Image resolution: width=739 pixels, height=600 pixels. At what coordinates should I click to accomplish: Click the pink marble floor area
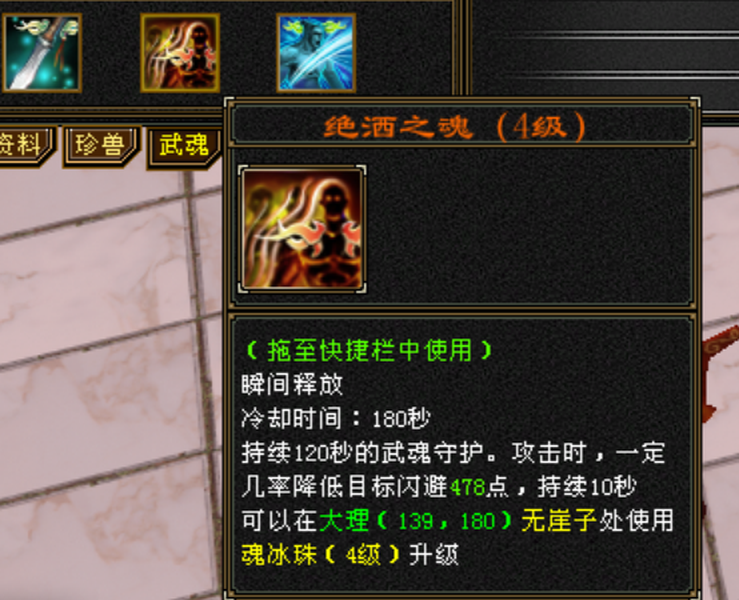pyautogui.click(x=94, y=377)
